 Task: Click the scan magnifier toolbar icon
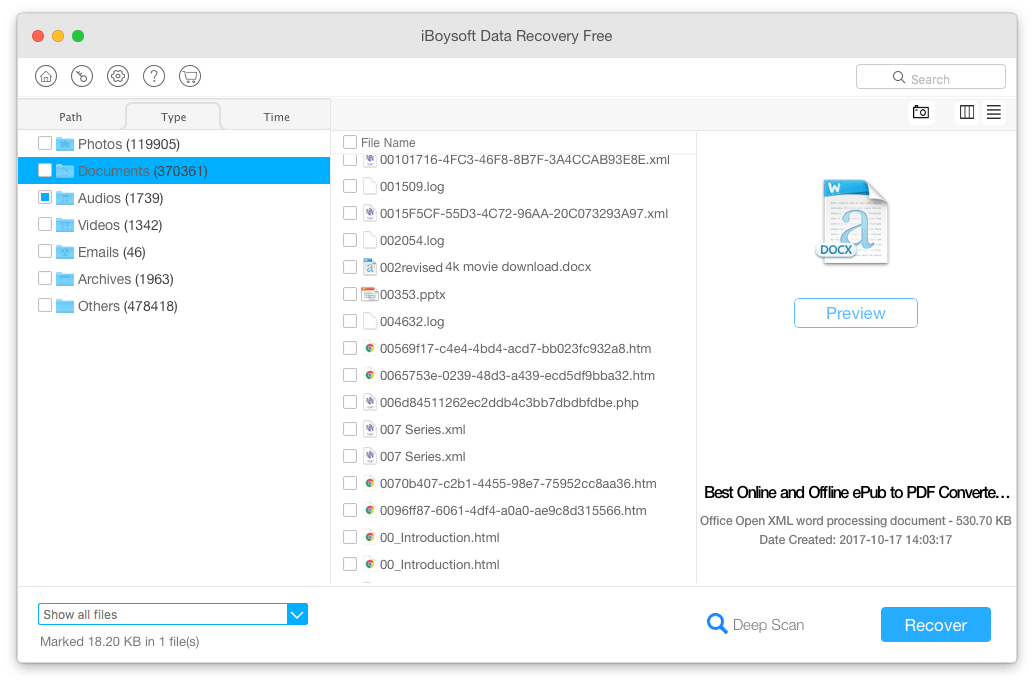(82, 76)
